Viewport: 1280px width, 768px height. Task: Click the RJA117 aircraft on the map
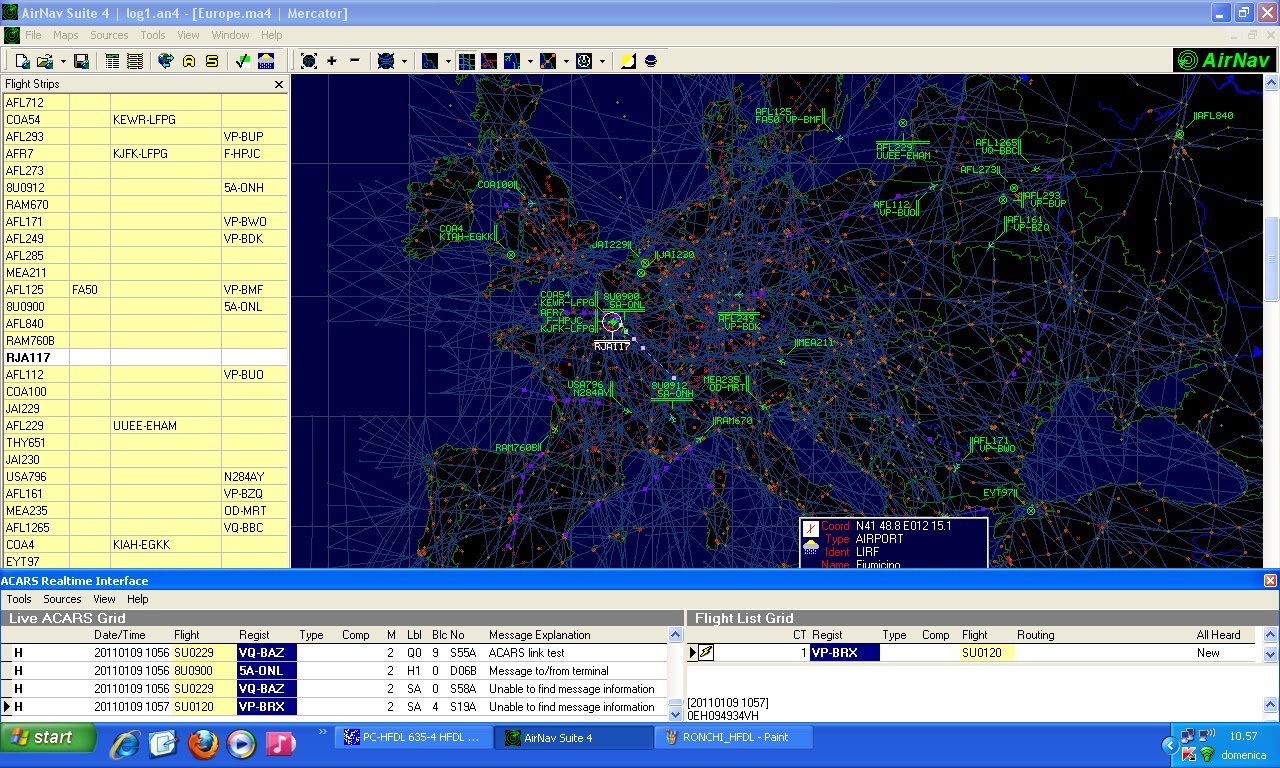click(x=612, y=323)
